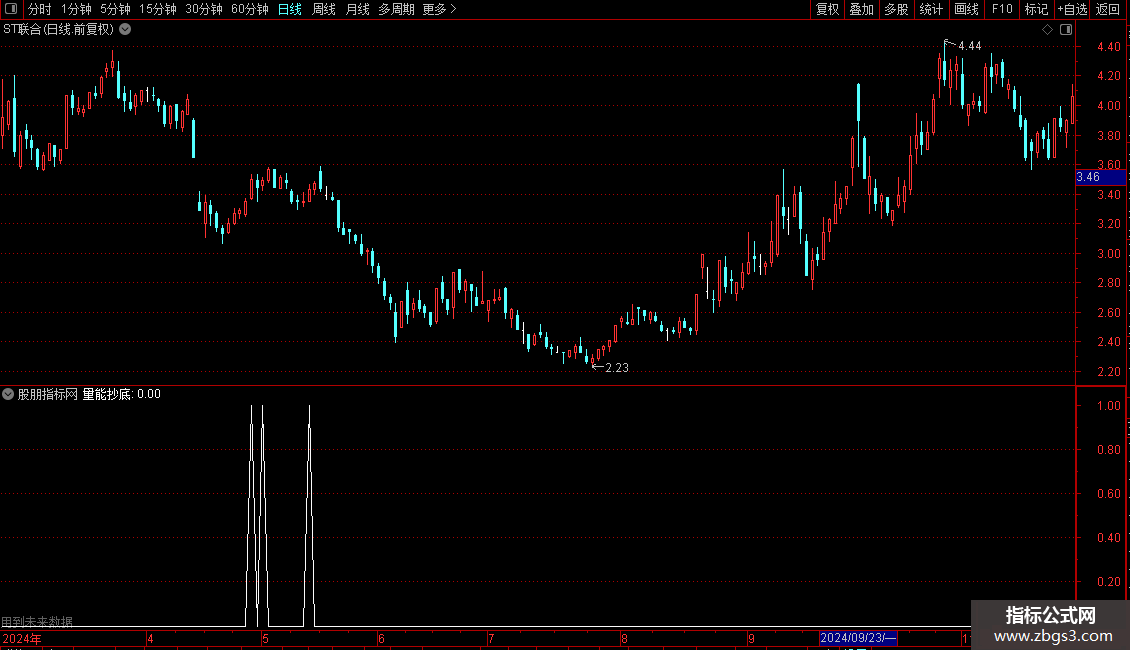1130x650 pixels.
Task: Click the 股朋指标网 indicator name
Action: coord(48,394)
